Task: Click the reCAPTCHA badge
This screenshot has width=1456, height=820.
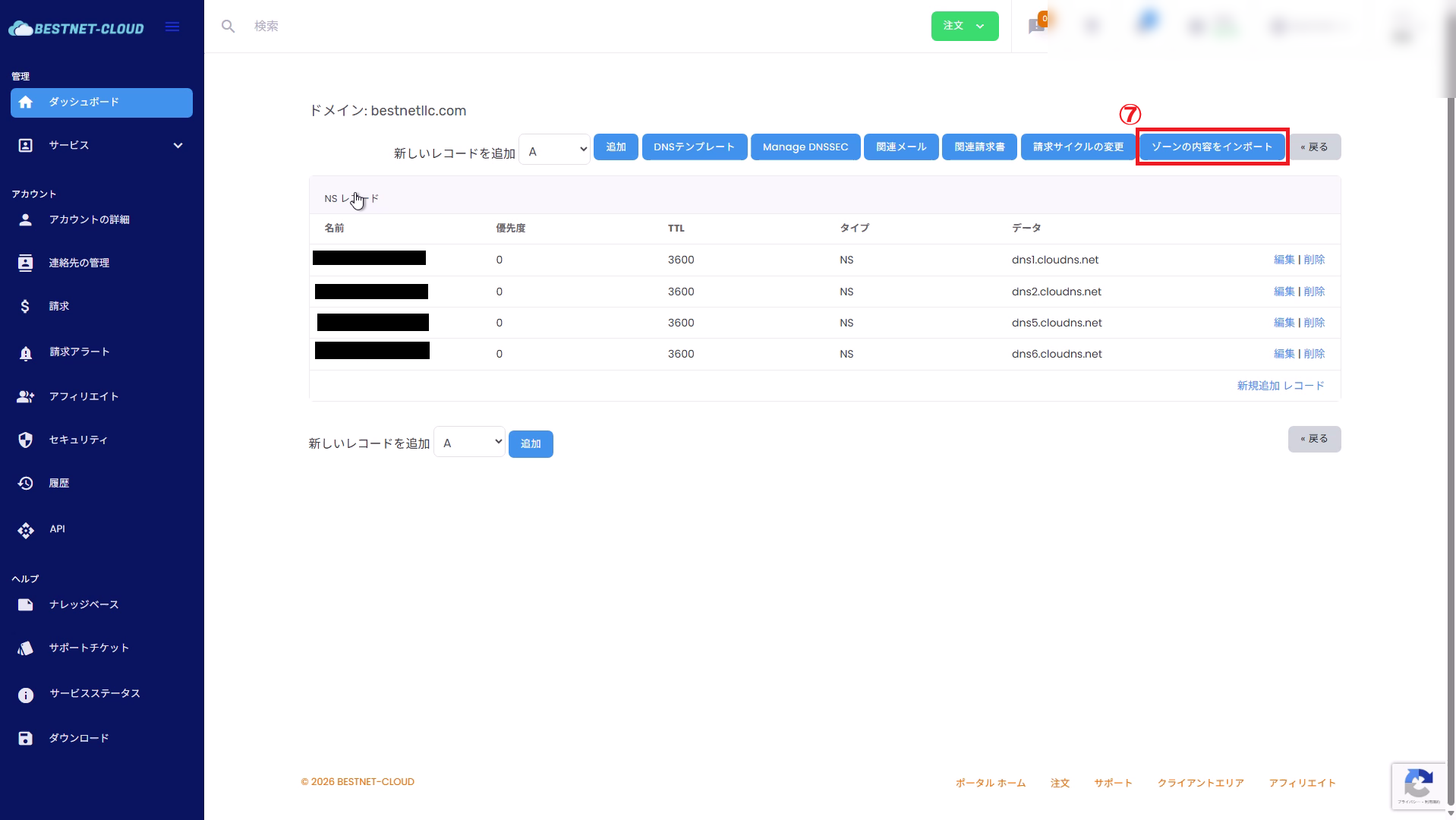Action: [x=1418, y=786]
